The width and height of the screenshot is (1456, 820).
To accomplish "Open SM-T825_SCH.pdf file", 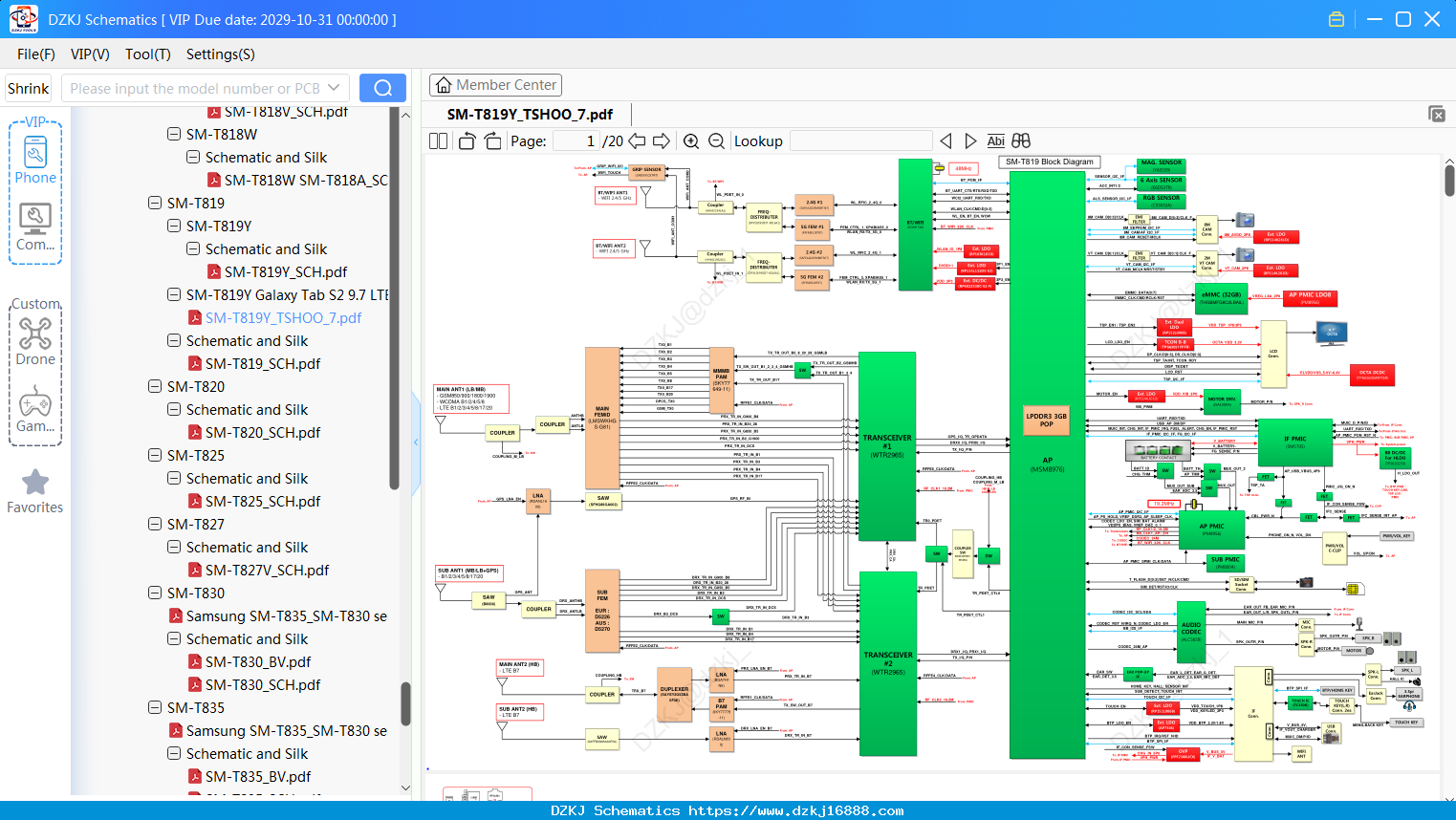I will tap(263, 502).
